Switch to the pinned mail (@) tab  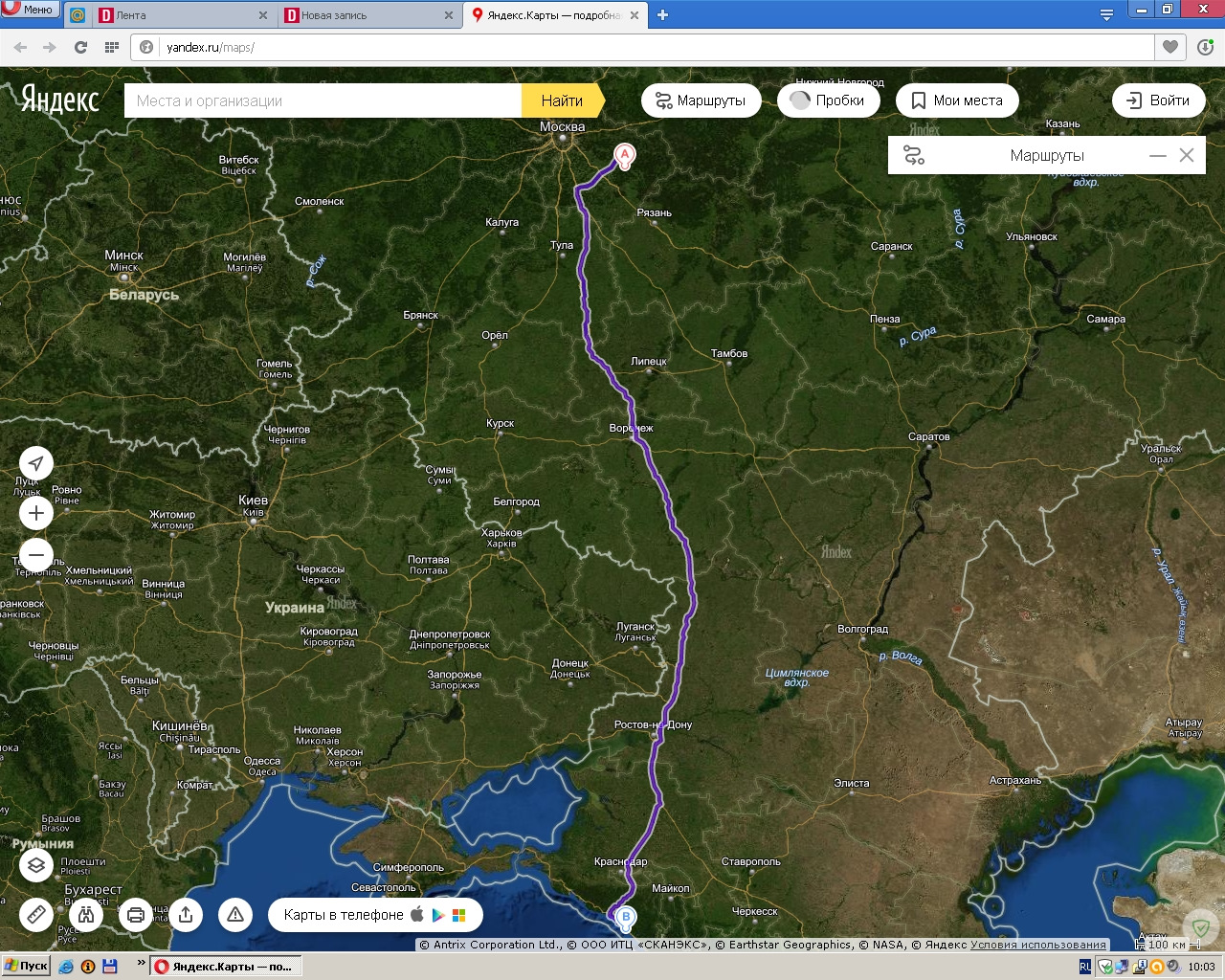coord(77,14)
